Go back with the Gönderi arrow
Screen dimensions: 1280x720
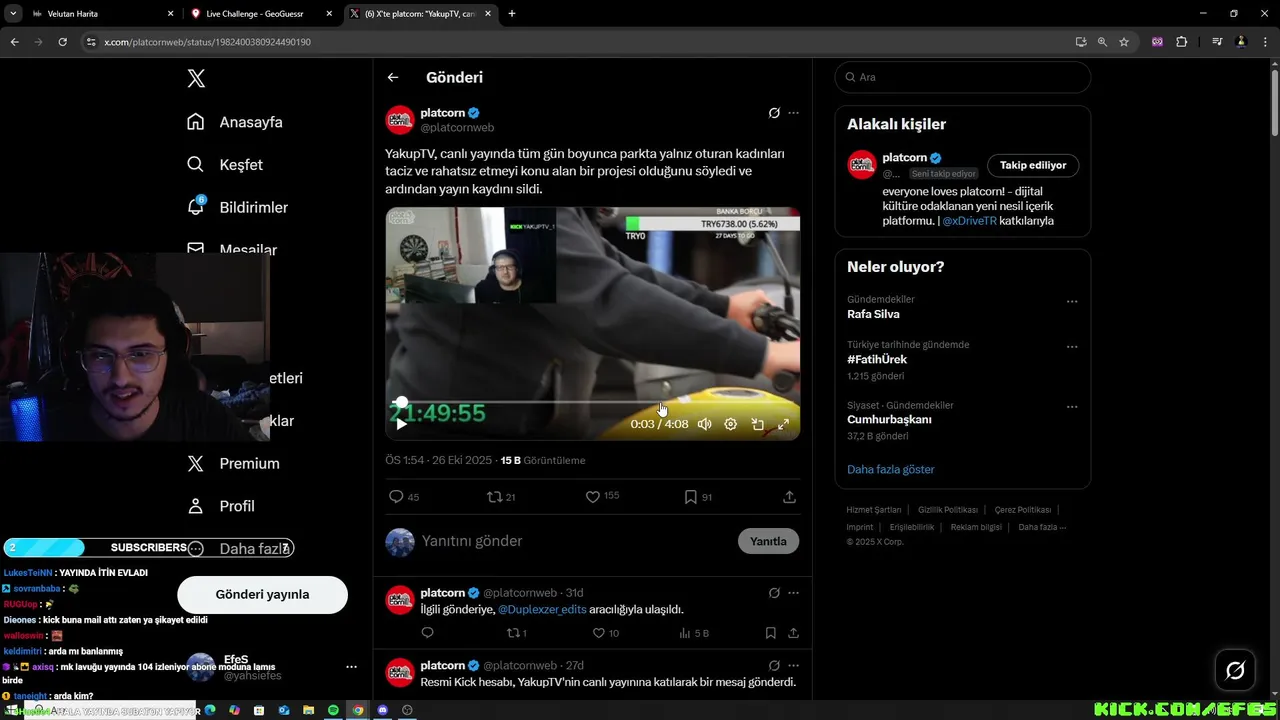click(x=393, y=77)
